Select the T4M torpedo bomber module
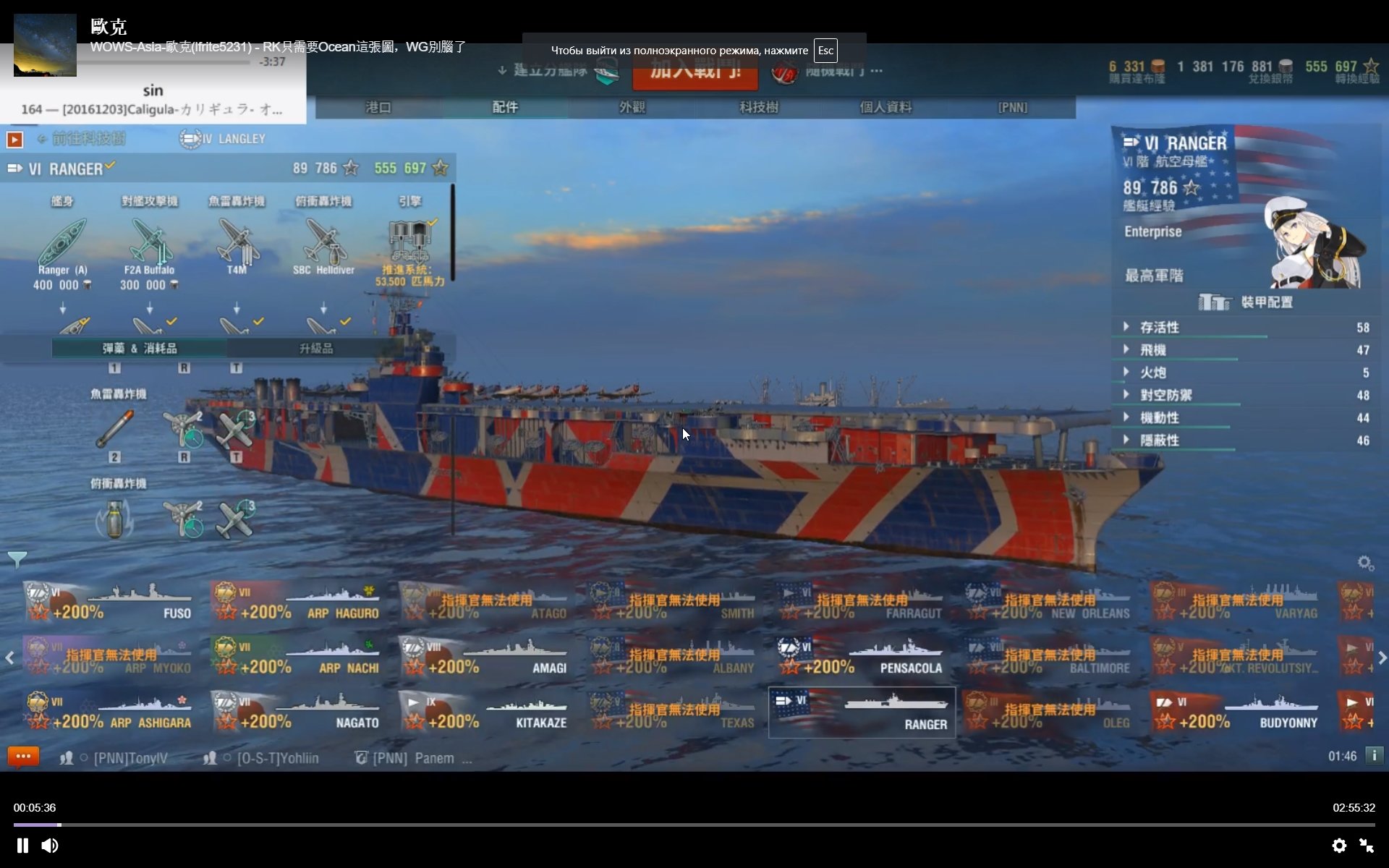 point(237,242)
